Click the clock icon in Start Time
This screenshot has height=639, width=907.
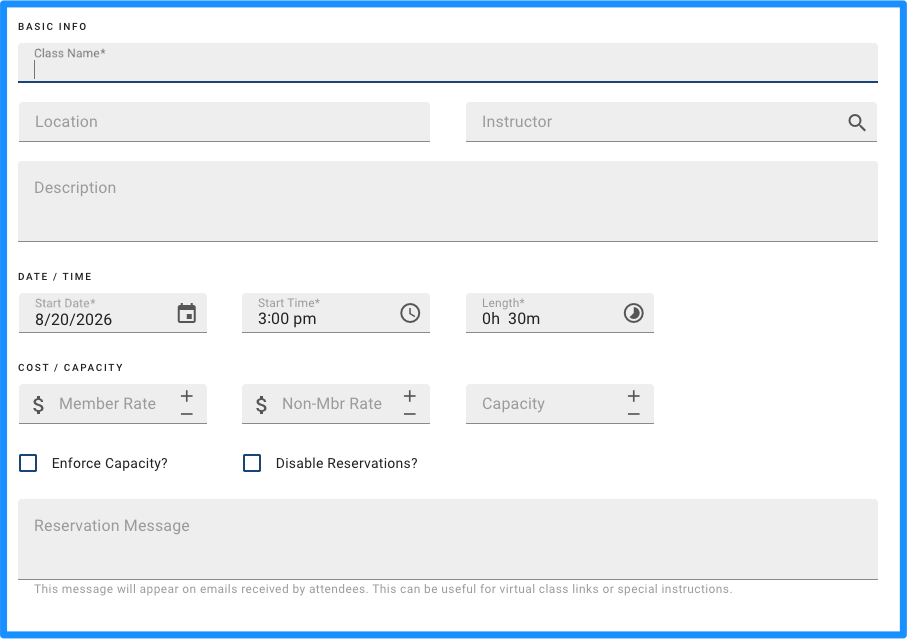click(x=410, y=313)
